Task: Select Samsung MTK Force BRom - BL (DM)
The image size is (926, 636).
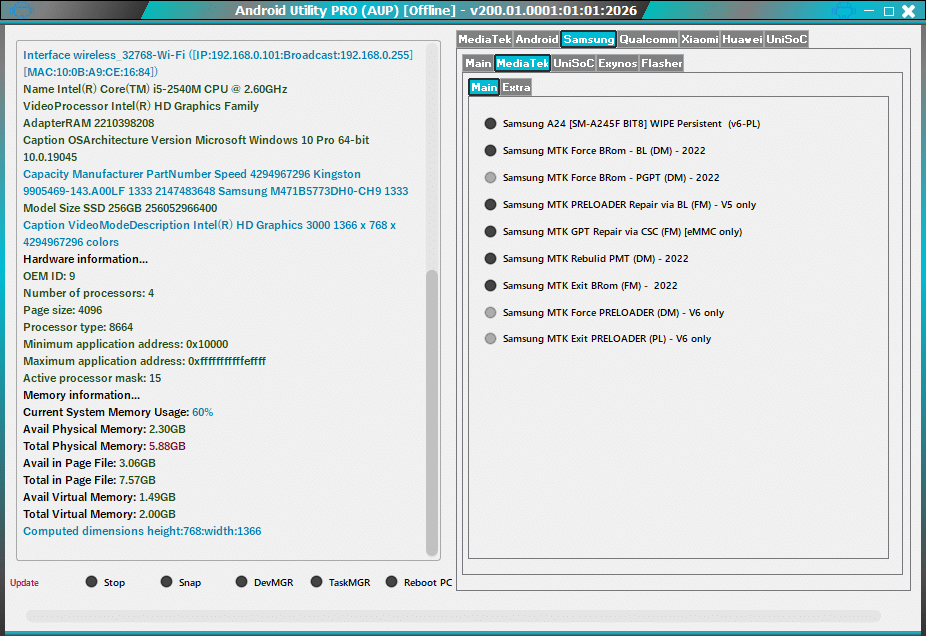Action: click(490, 150)
